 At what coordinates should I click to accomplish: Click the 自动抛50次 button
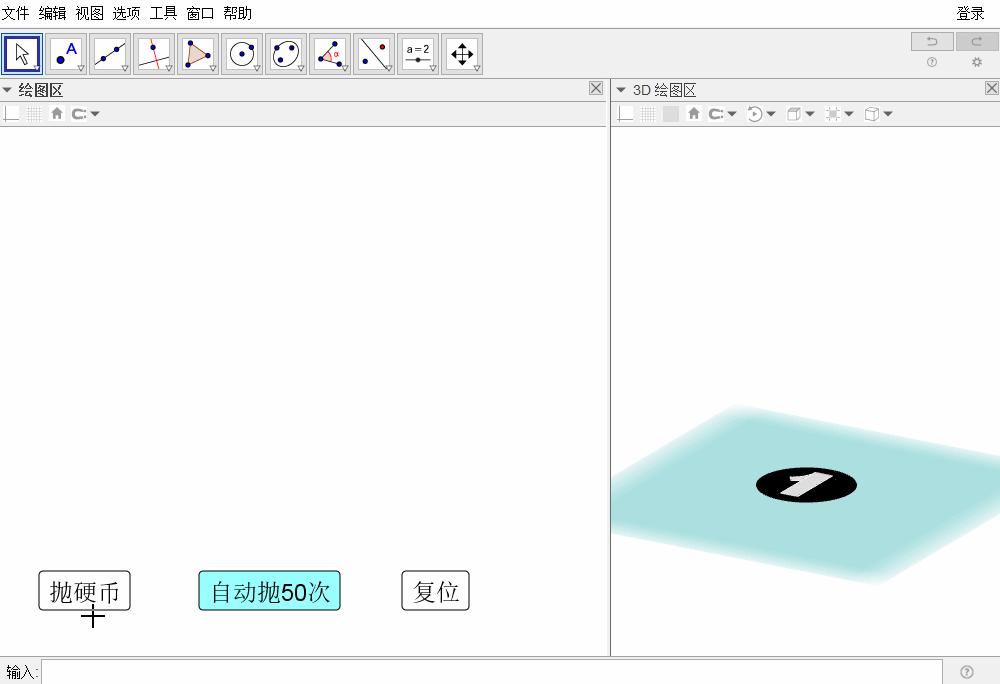[x=270, y=591]
